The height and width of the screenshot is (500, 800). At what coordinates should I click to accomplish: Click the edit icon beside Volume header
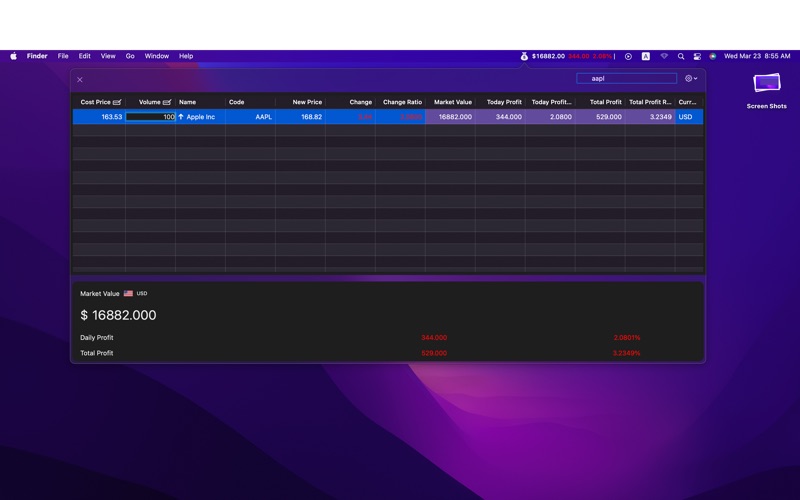pos(167,102)
